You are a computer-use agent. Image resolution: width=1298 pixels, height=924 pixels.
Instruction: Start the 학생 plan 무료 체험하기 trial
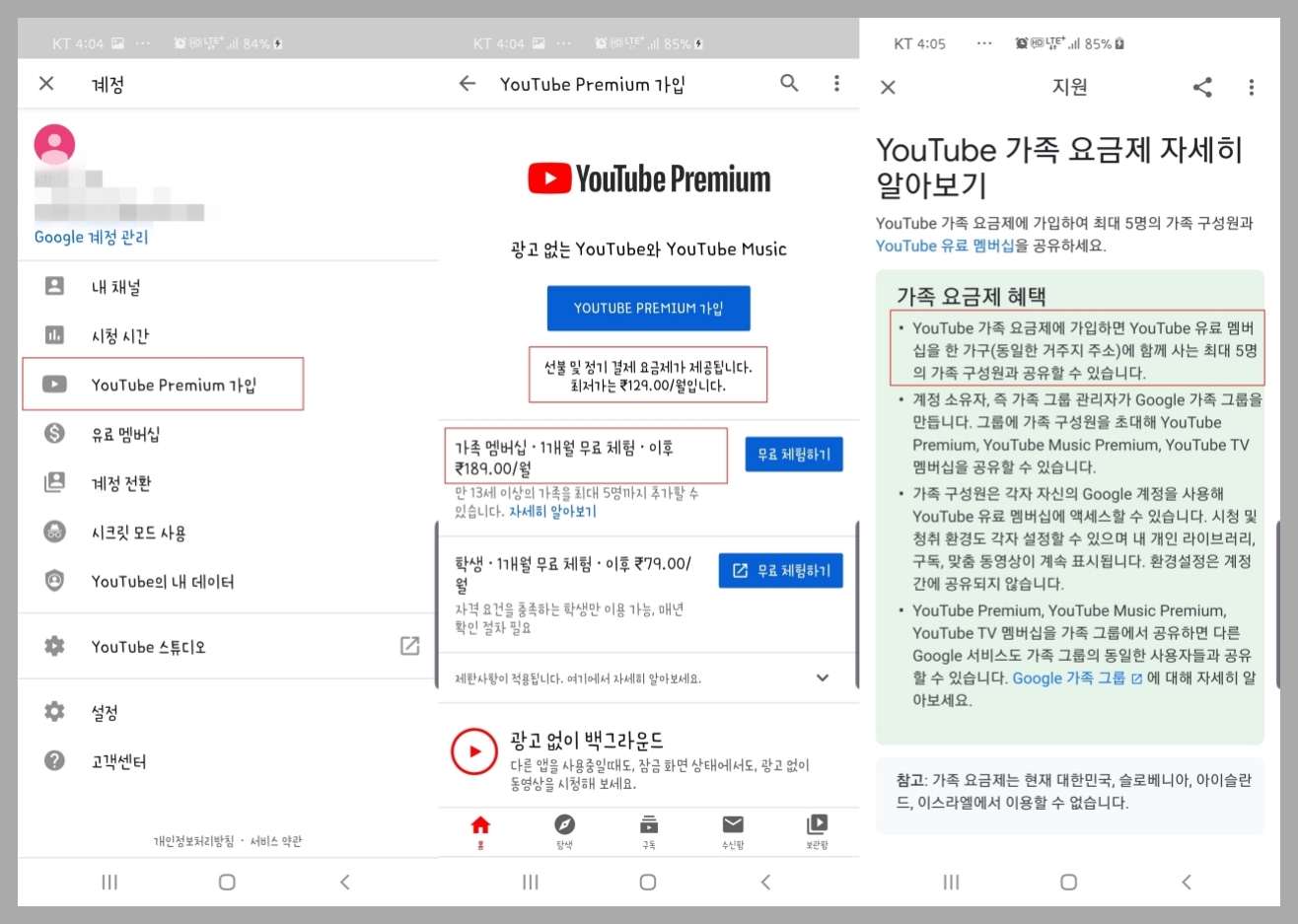(781, 570)
